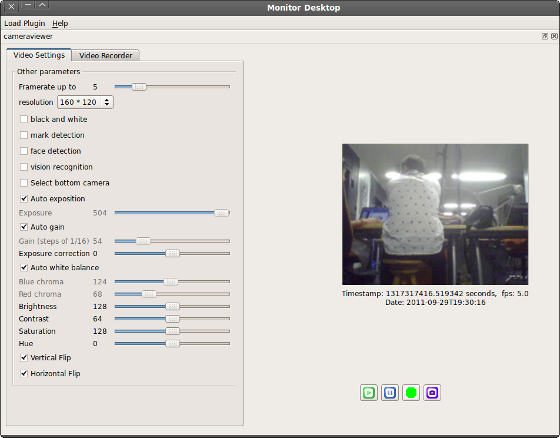560x438 pixels.
Task: Click the green play button
Action: [x=369, y=393]
